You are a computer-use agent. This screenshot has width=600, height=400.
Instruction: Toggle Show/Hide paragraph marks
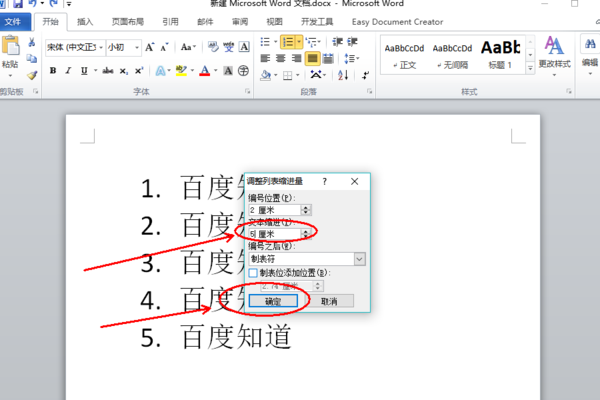pos(365,75)
